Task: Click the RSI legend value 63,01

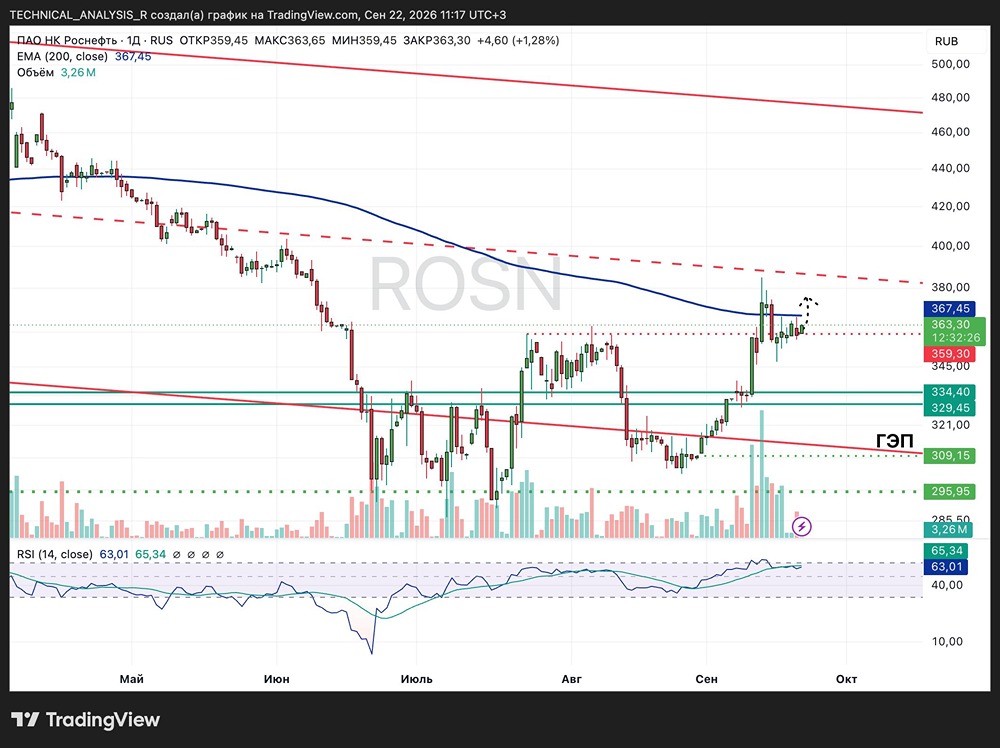Action: pyautogui.click(x=114, y=554)
